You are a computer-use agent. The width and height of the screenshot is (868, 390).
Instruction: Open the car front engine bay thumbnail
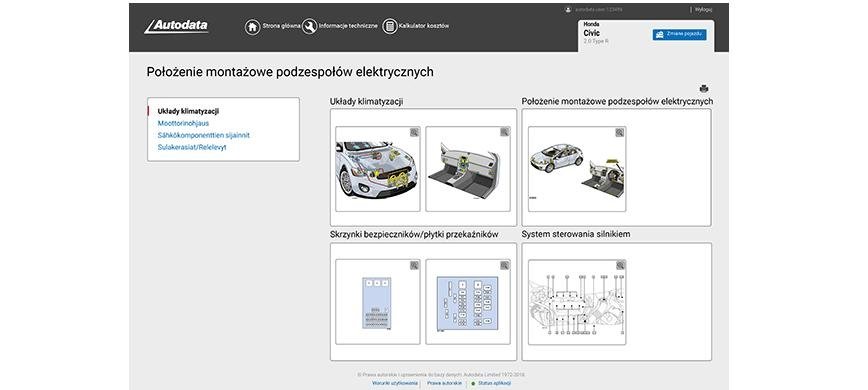[378, 169]
